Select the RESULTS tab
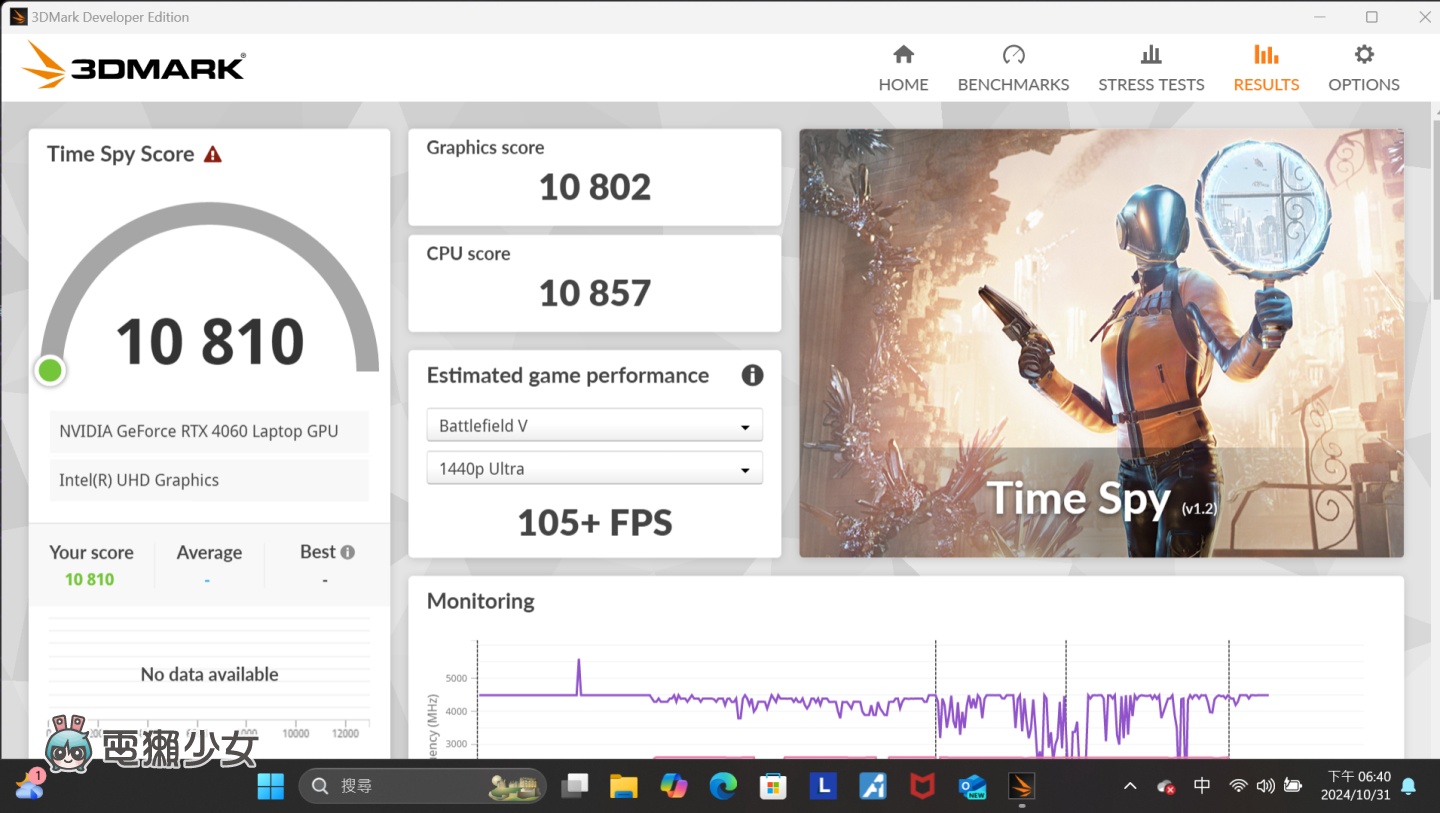Image resolution: width=1440 pixels, height=813 pixels. (x=1266, y=68)
